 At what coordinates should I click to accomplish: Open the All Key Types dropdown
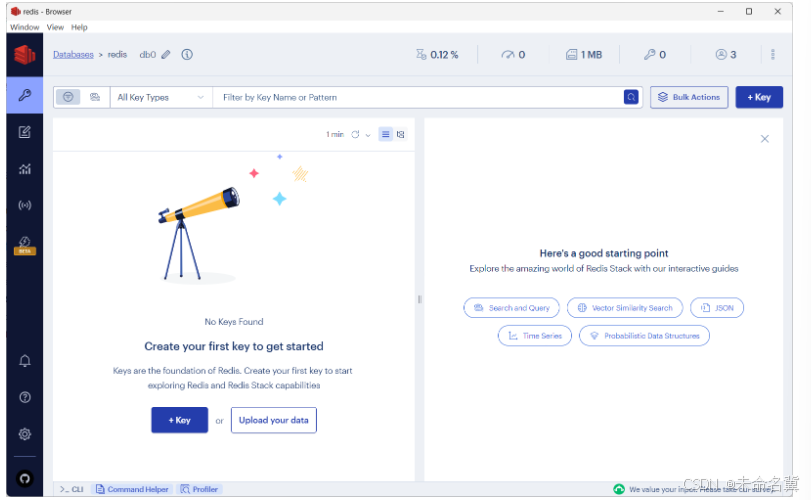[161, 97]
